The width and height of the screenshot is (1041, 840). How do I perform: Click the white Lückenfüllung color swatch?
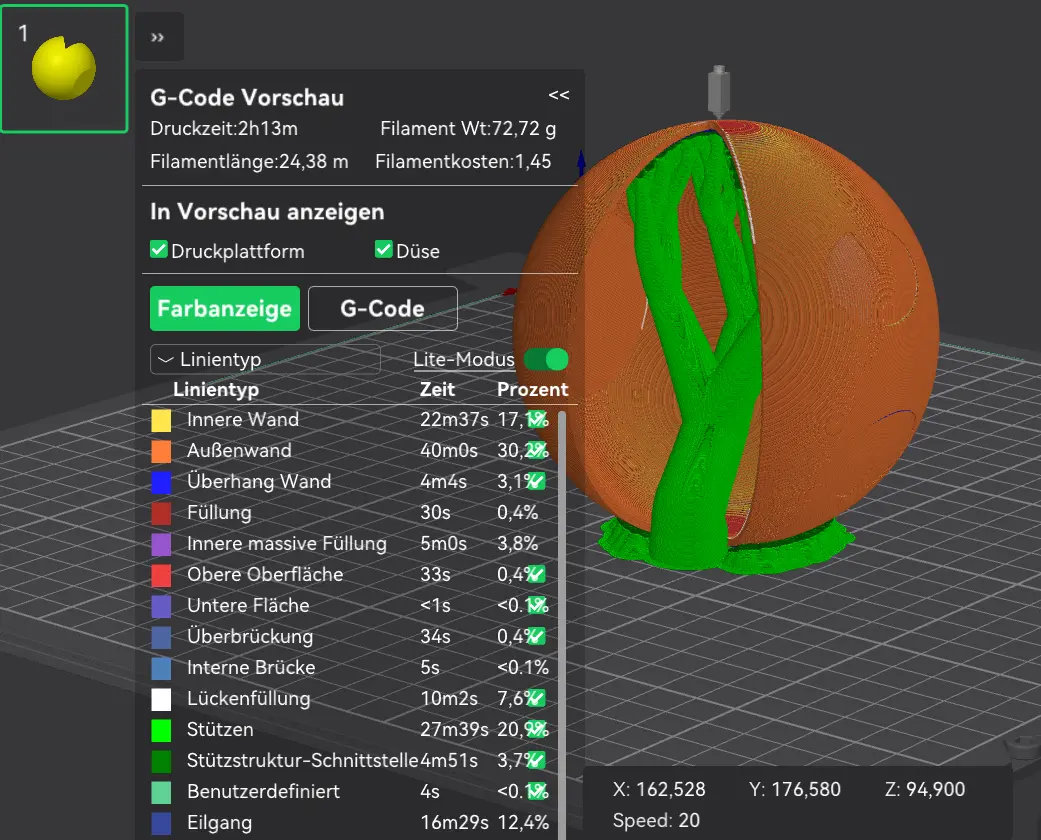[161, 699]
